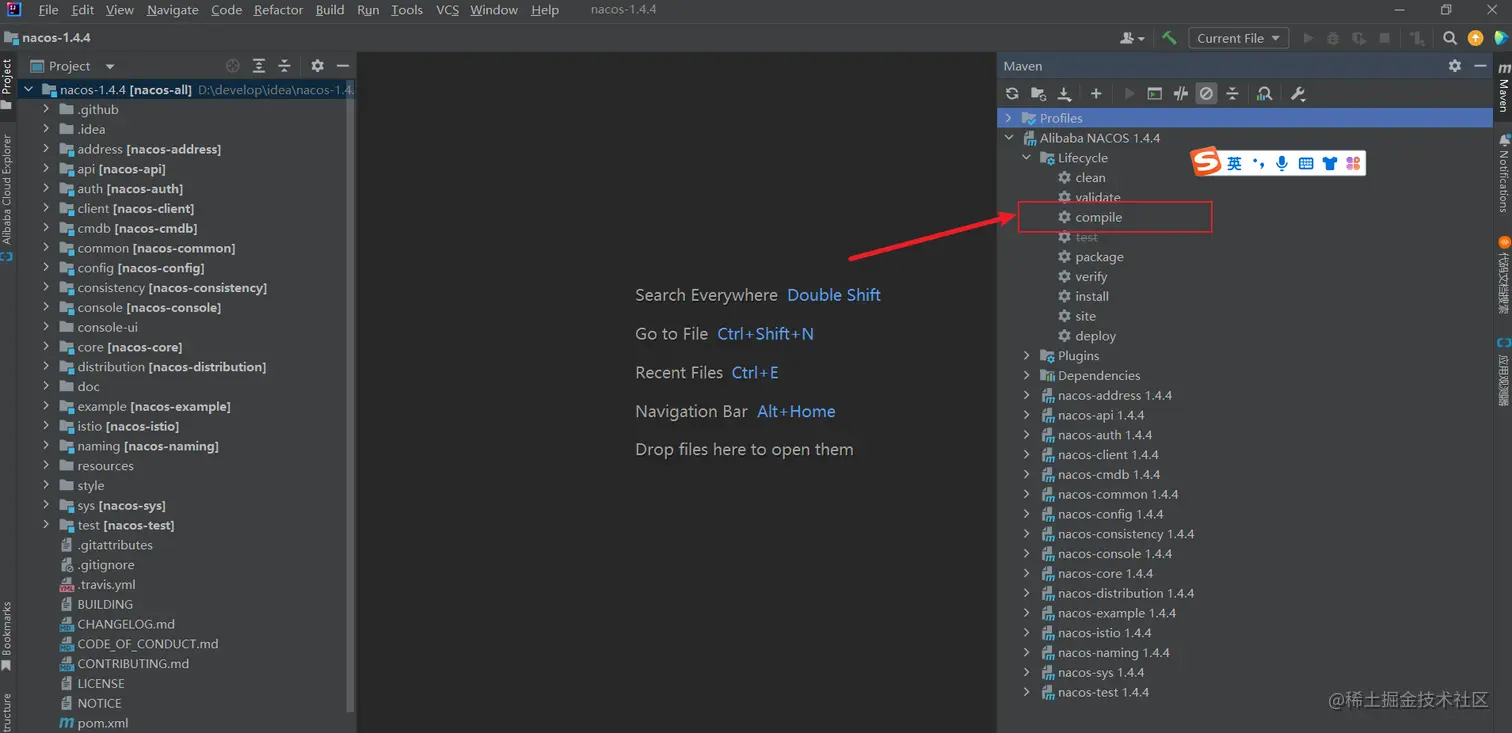Open Maven panel gear options
This screenshot has height=733, width=1512.
pos(1455,65)
